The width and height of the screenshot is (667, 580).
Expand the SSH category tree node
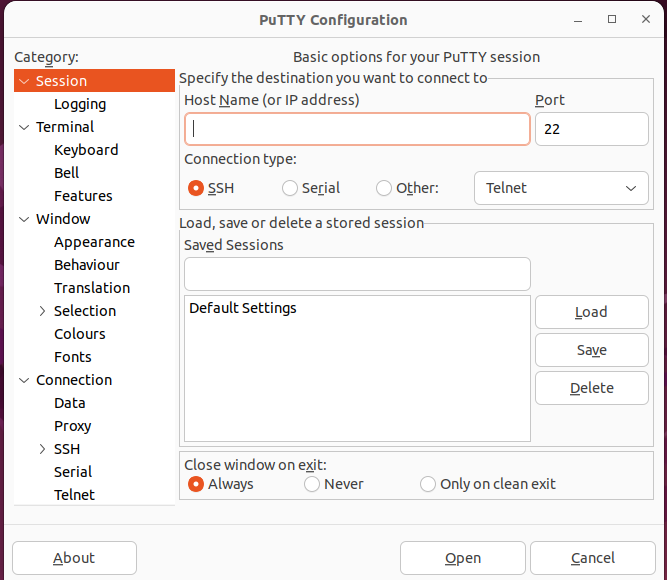(x=42, y=449)
